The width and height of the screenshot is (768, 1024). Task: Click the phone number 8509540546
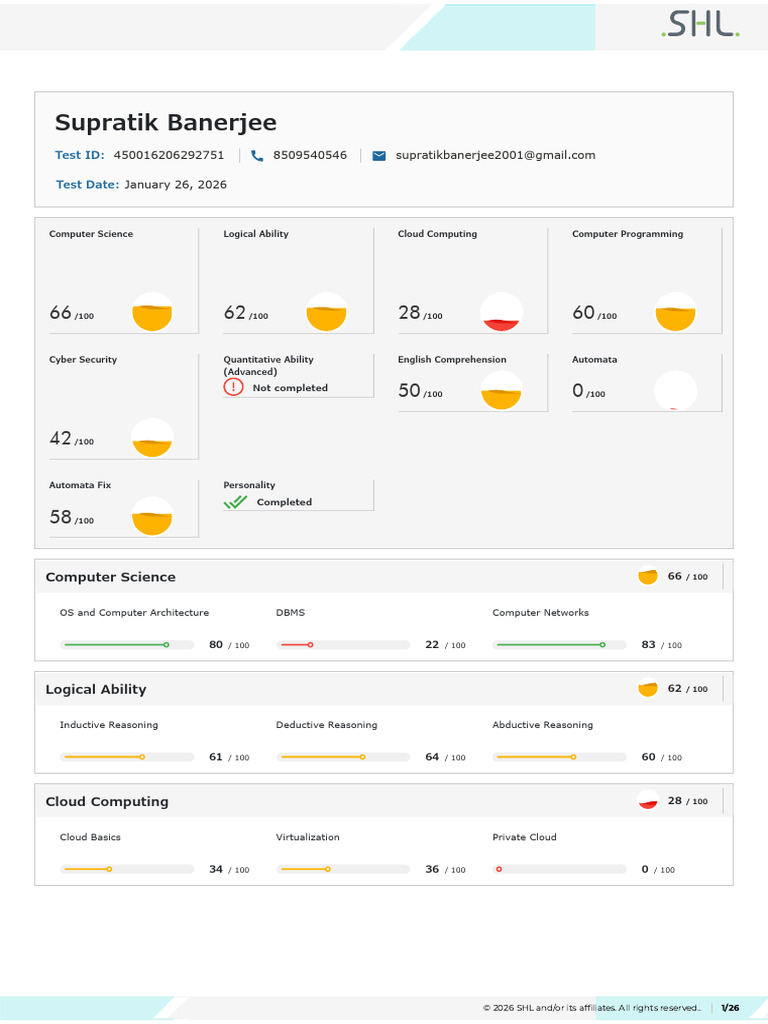[x=310, y=155]
